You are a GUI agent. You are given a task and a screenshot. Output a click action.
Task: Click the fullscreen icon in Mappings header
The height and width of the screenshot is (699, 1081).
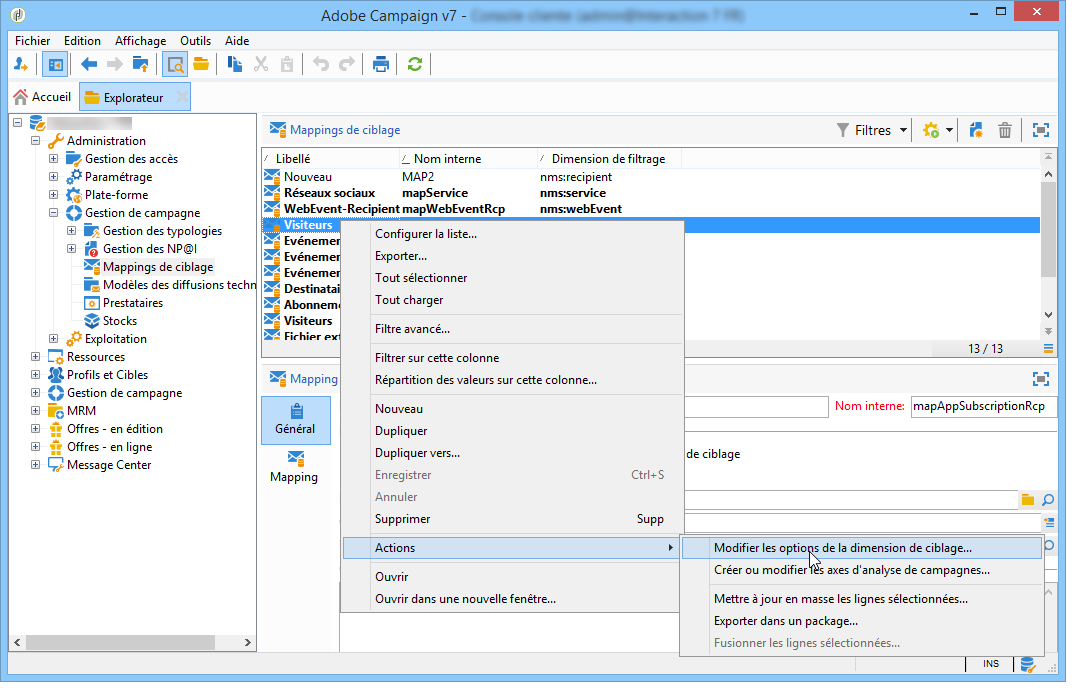click(x=1040, y=130)
